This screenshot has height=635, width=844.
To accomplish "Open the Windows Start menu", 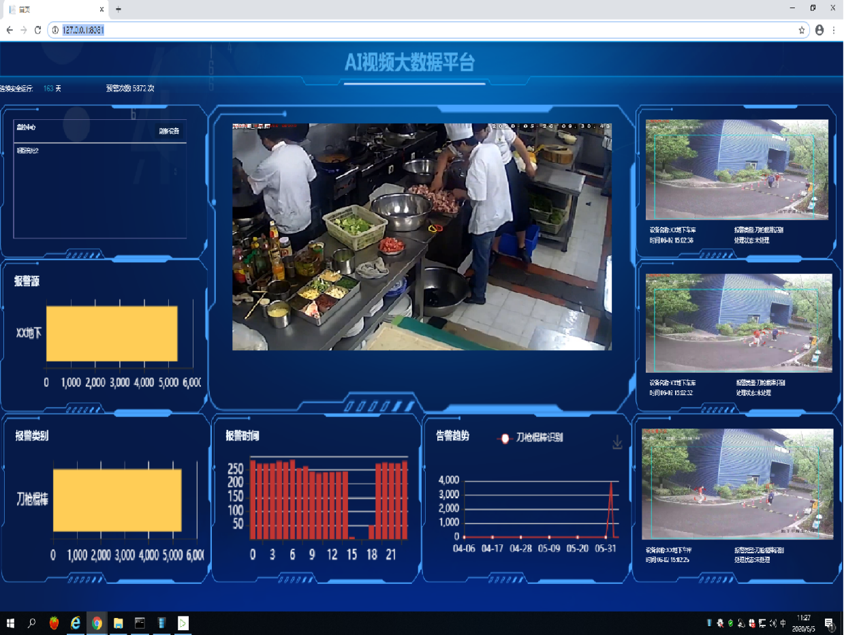I will (x=10, y=623).
